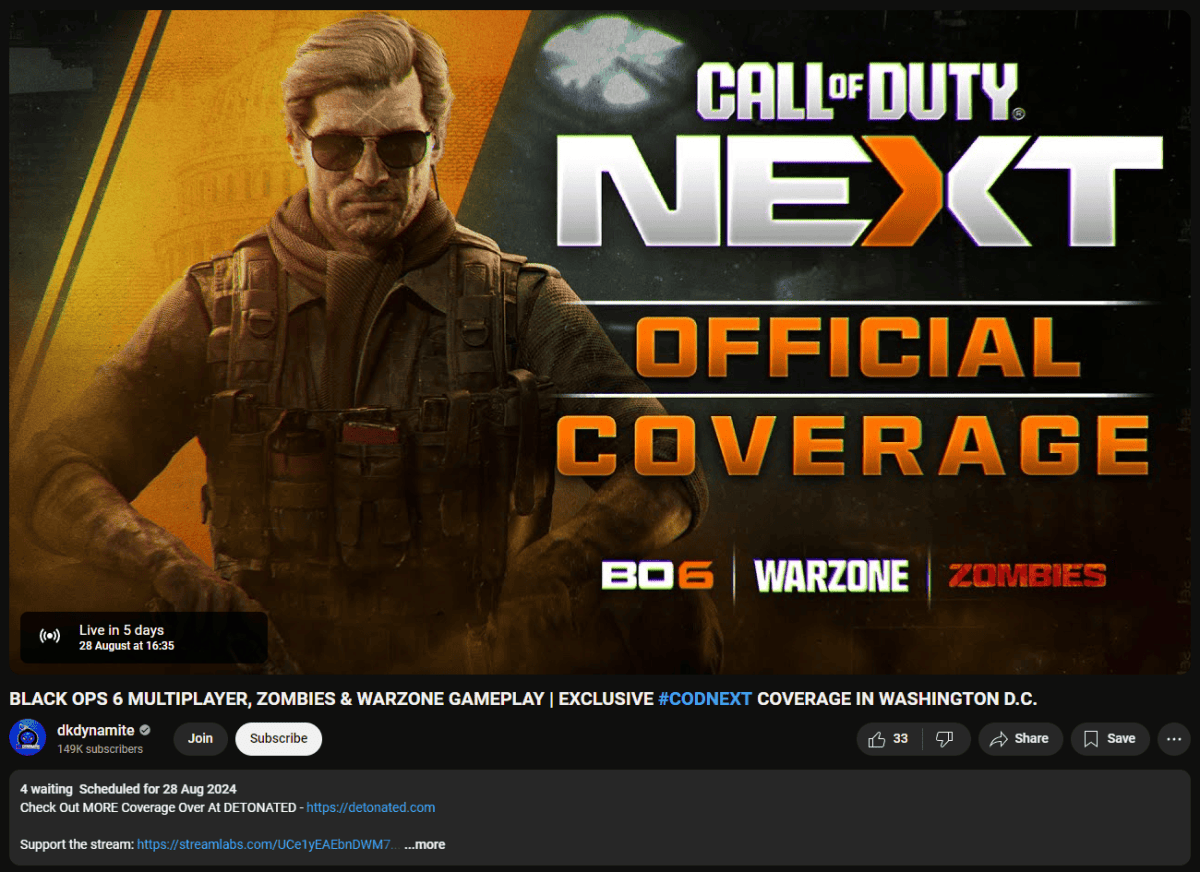Open dkdynamite channel avatar

point(27,738)
